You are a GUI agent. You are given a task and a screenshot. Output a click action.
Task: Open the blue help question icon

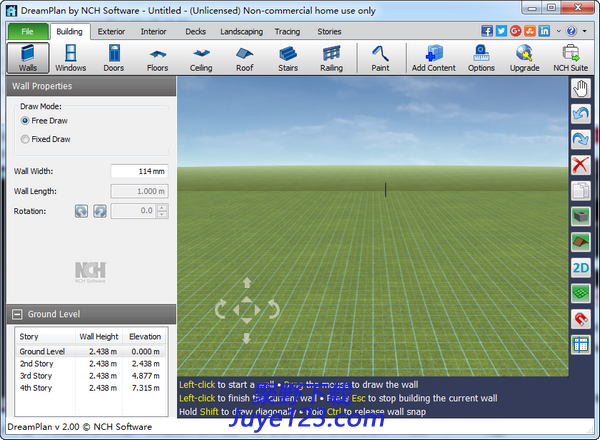tap(571, 31)
